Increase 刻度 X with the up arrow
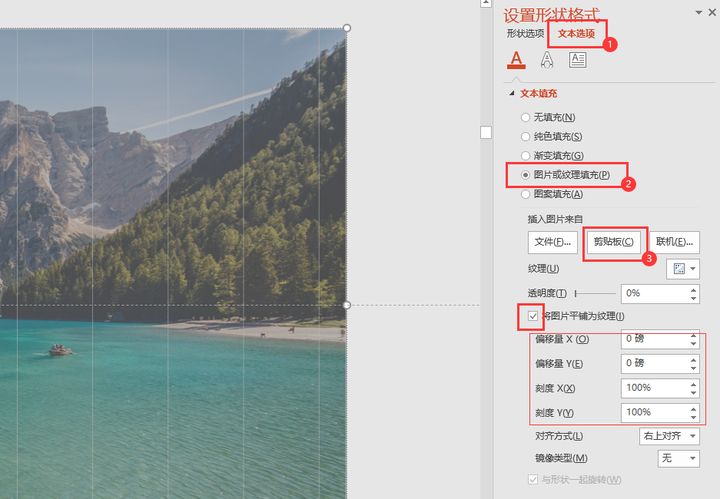The image size is (720, 499). pyautogui.click(x=693, y=384)
